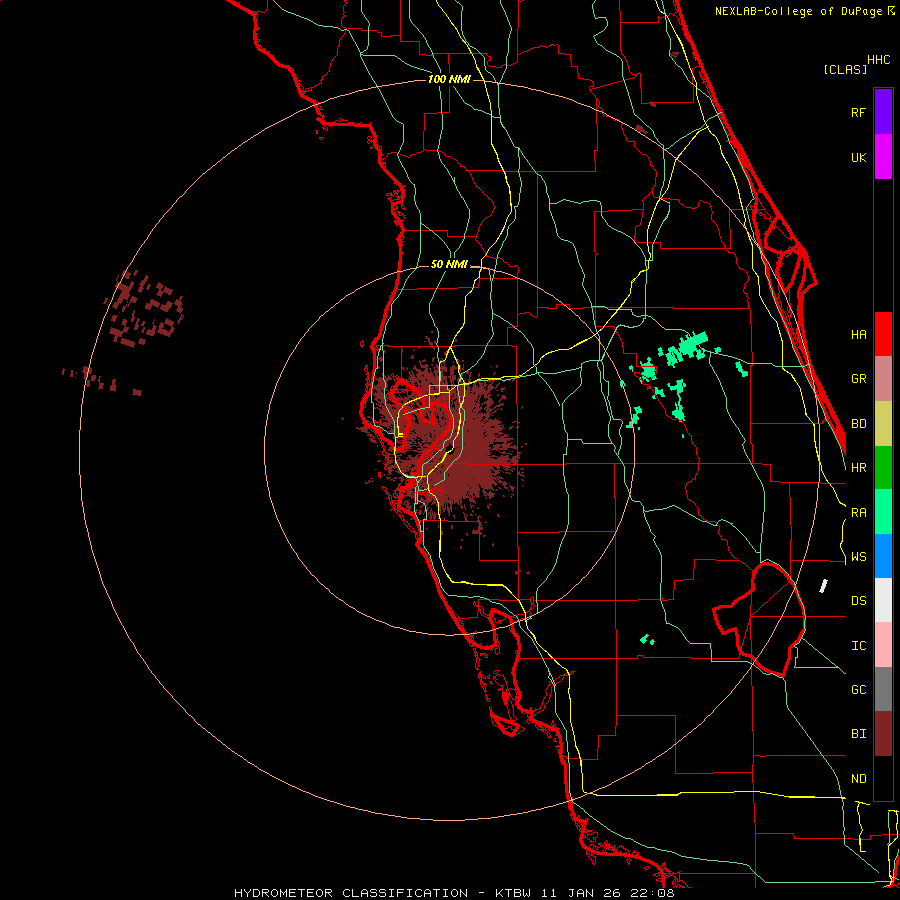
Task: Click the BD legend label
Action: click(858, 424)
